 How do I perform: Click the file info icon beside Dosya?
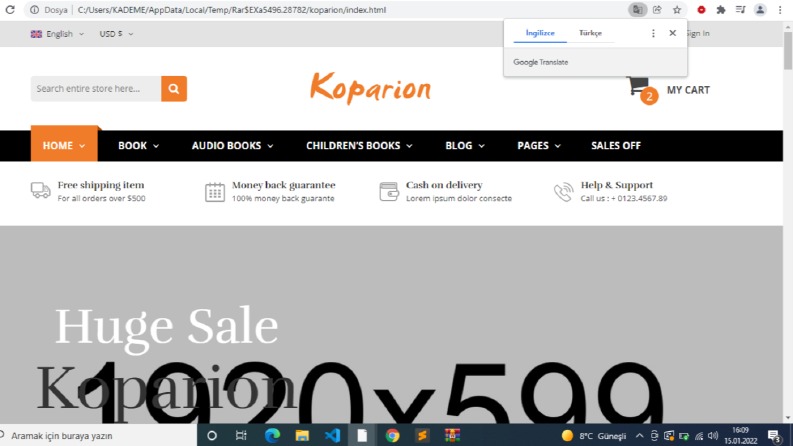(34, 10)
